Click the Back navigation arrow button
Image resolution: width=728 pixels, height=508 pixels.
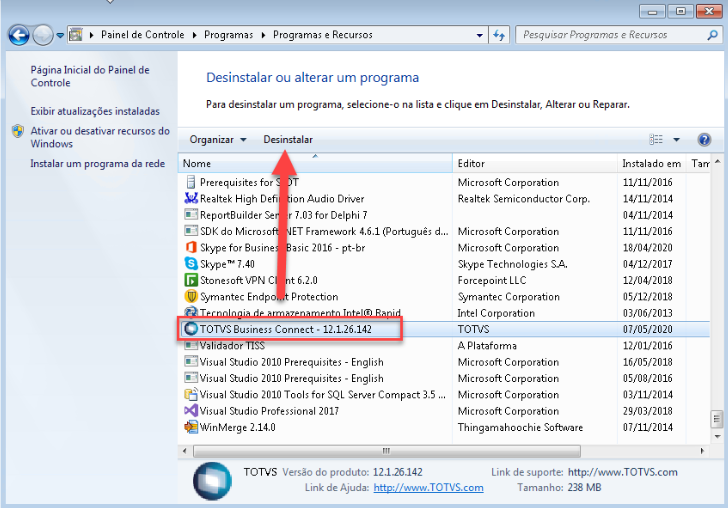click(19, 35)
